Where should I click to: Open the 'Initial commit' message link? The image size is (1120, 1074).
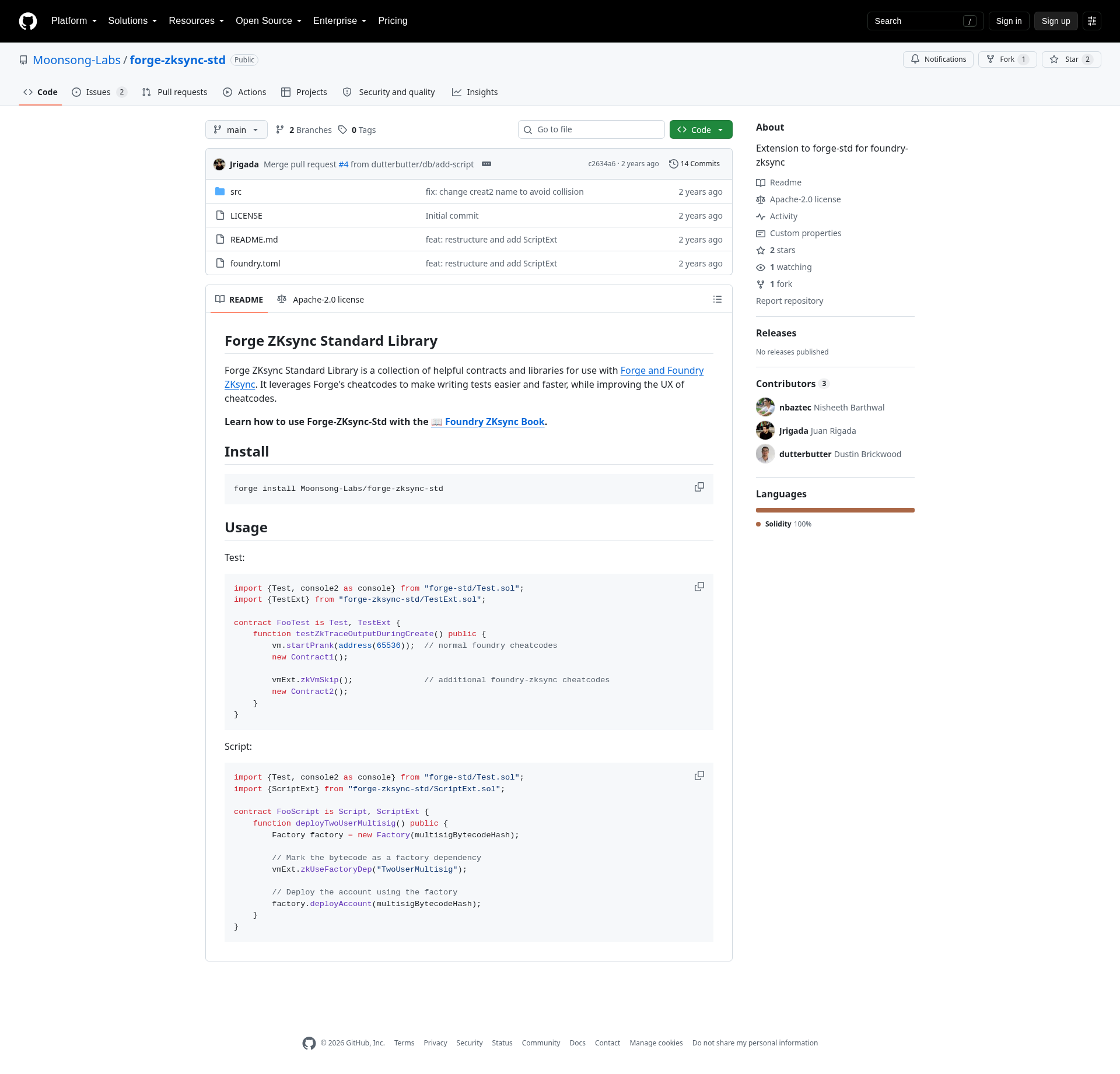point(452,216)
